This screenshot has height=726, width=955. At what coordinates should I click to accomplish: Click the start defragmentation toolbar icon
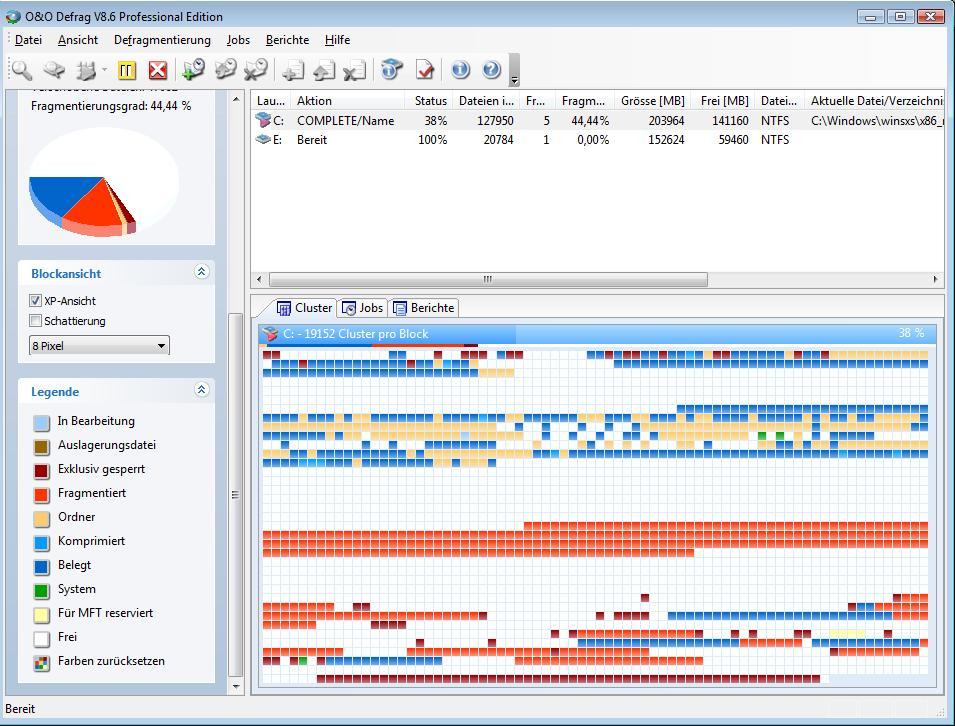tap(86, 70)
